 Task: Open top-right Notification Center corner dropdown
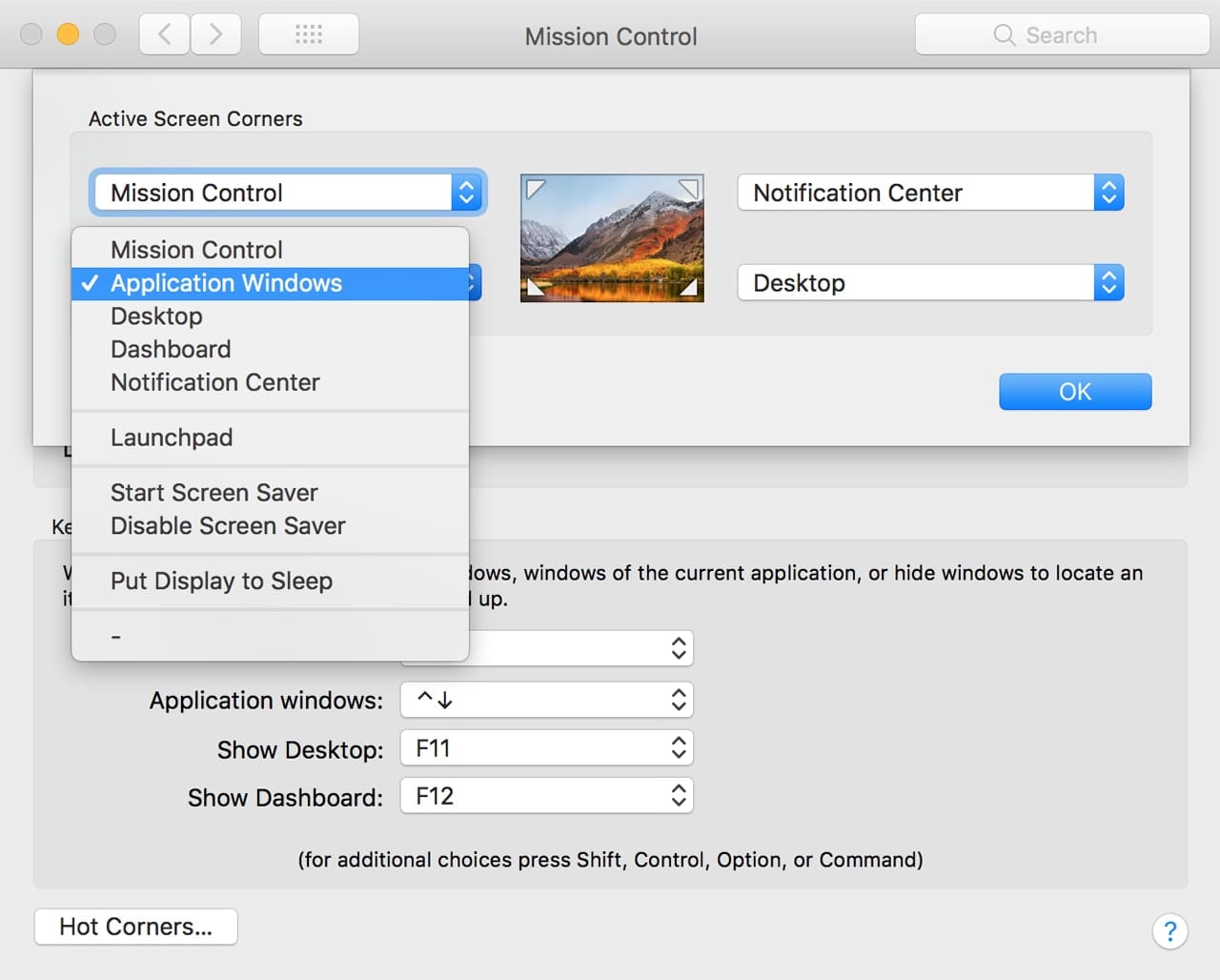click(930, 193)
